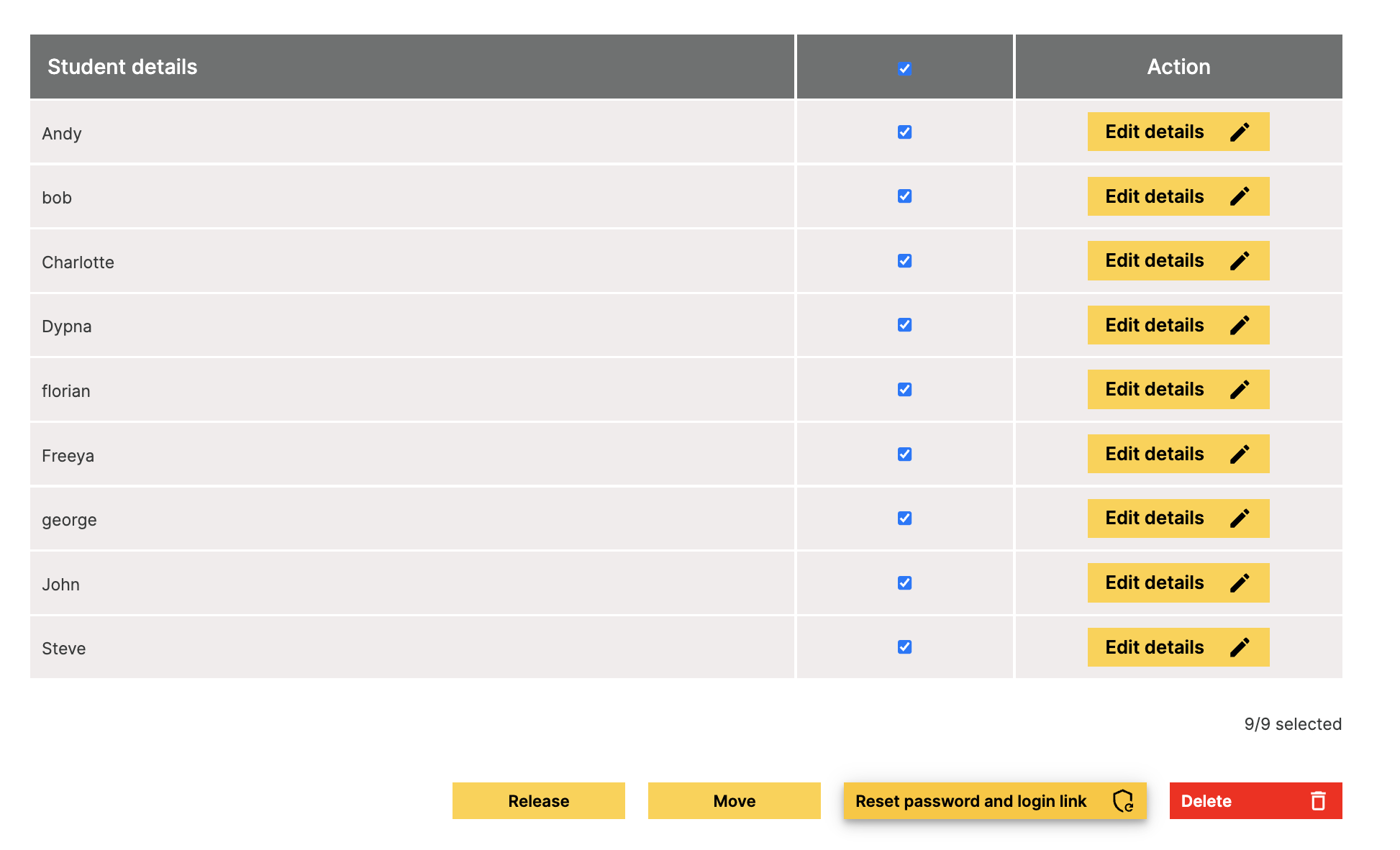Click the pencil icon in florian's row
The width and height of the screenshot is (1400, 850).
(x=1239, y=390)
